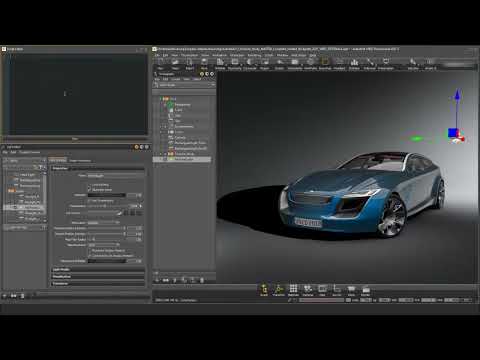
Task: Open the Render quick access icon
Action: coord(366,289)
